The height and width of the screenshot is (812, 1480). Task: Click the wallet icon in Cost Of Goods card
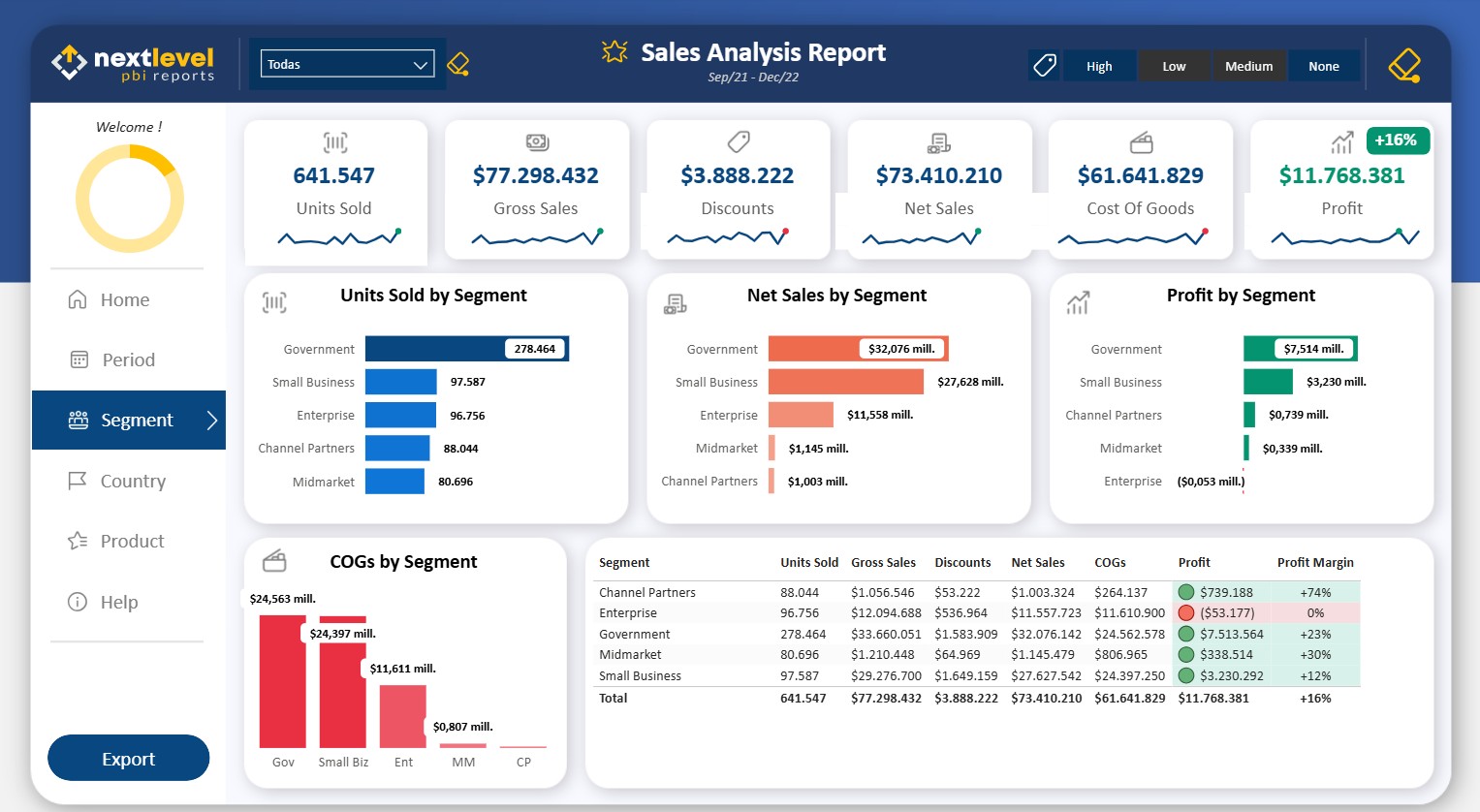click(1141, 143)
